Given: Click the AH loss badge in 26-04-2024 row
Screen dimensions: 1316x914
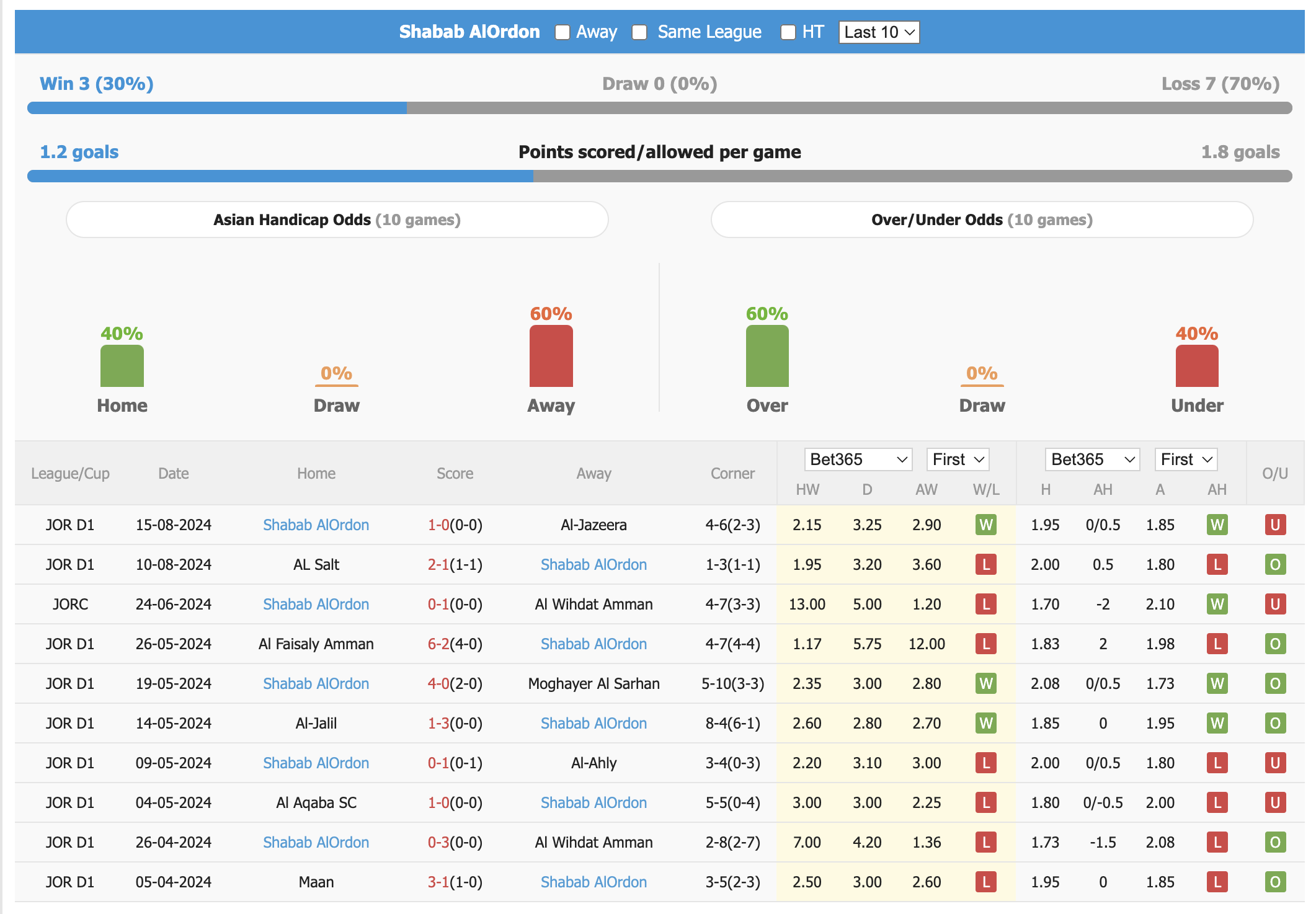Looking at the screenshot, I should [x=1217, y=842].
